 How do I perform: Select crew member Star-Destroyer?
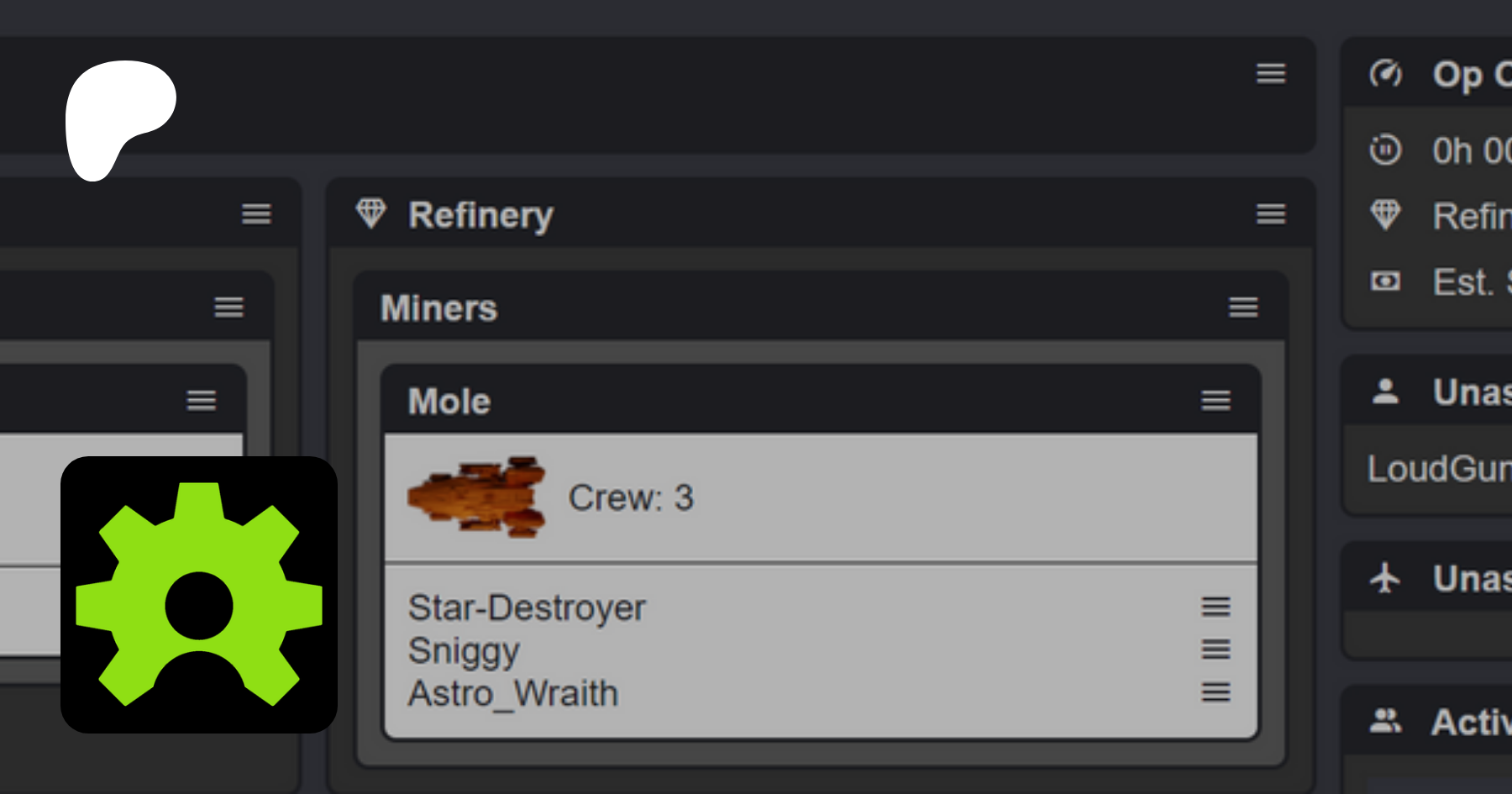point(527,607)
